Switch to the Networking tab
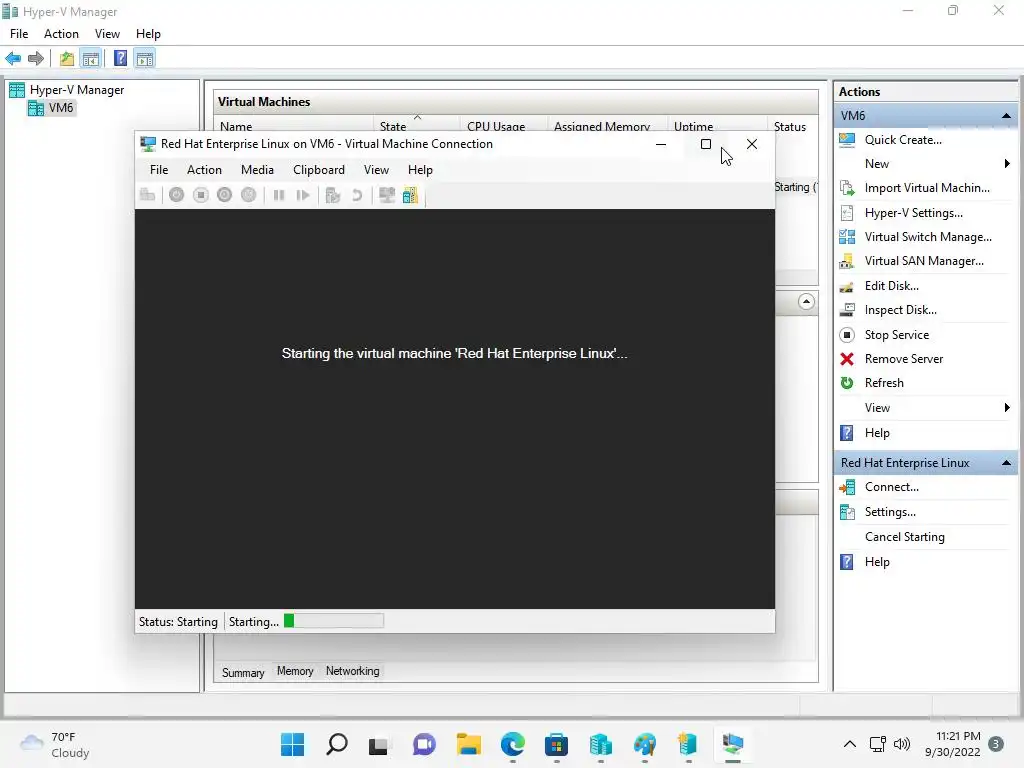1024x768 pixels. point(353,671)
